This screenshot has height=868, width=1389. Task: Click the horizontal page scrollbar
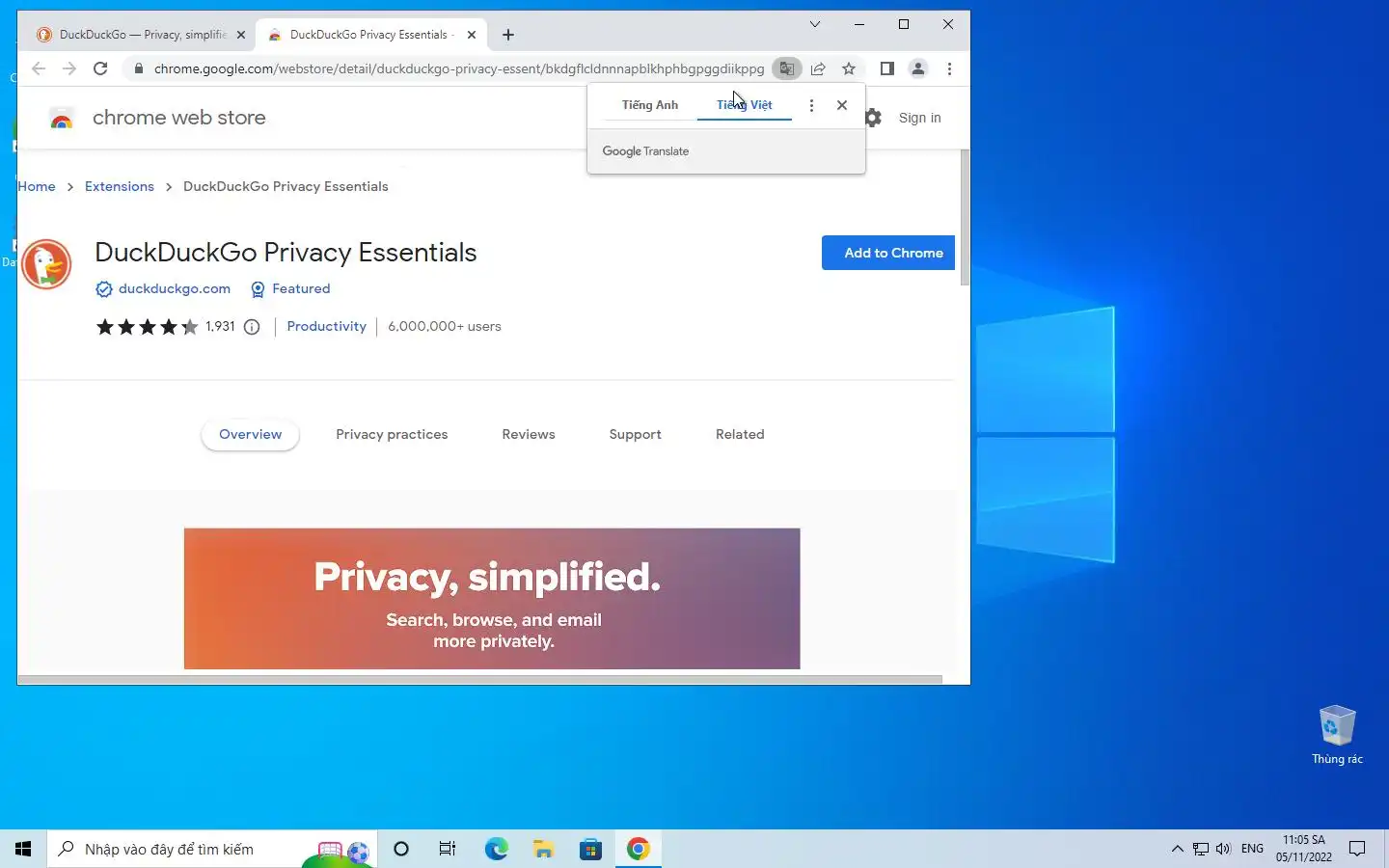tap(479, 679)
